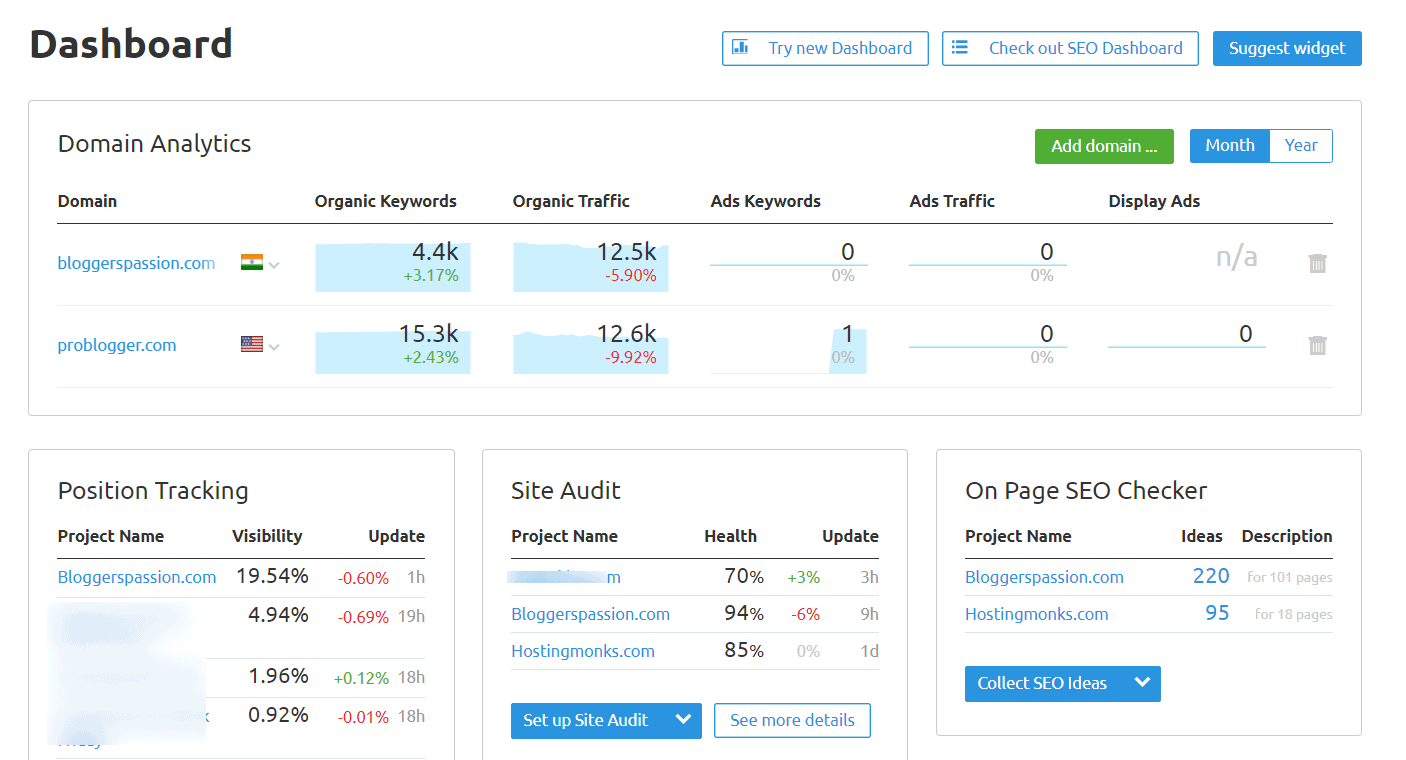
Task: Click the 4.94% visibility value
Action: click(x=278, y=614)
